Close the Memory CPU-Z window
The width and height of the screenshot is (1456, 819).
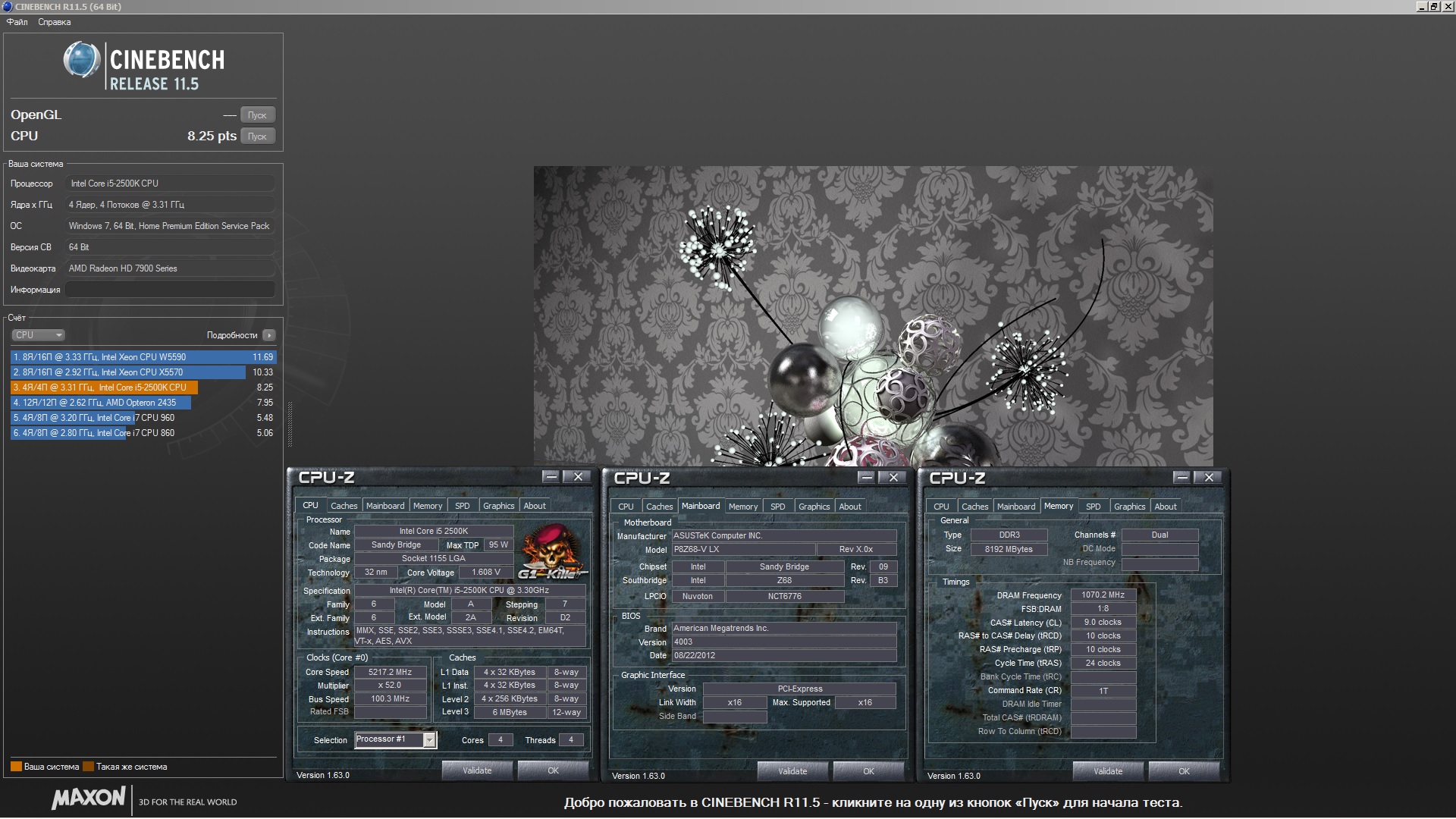click(x=1209, y=478)
